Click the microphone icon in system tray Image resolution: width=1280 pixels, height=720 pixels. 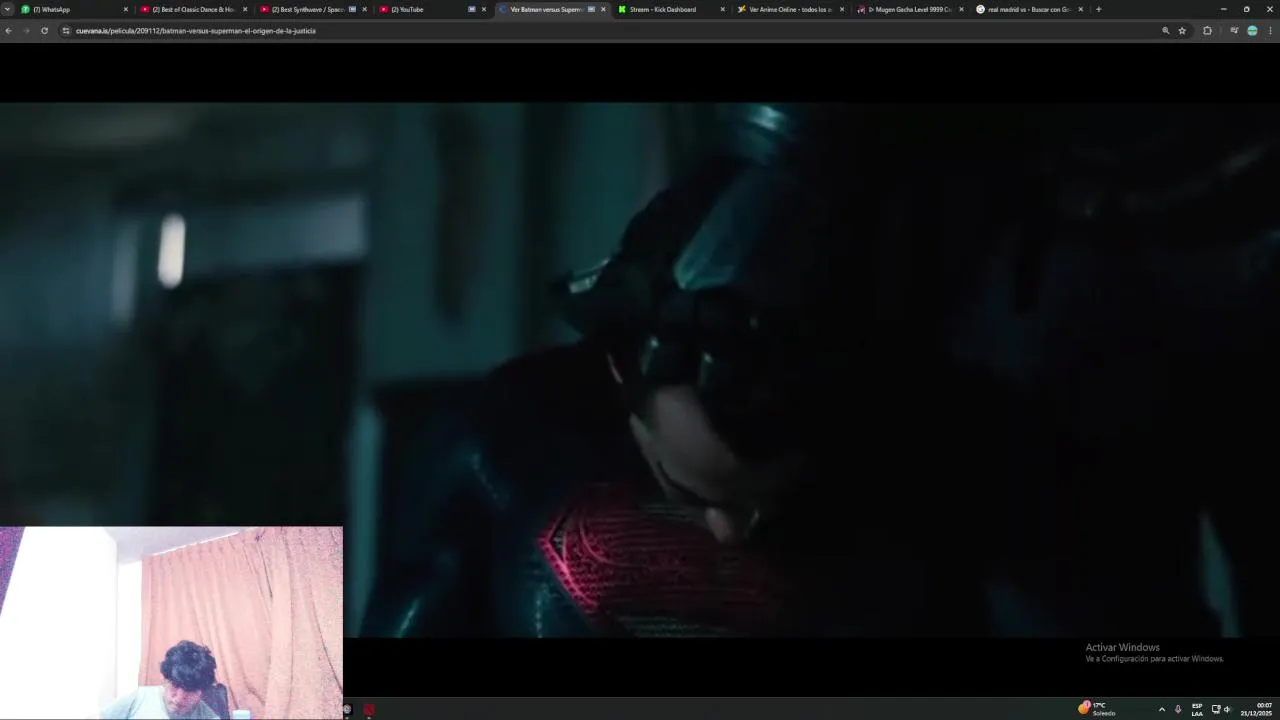pos(1178,709)
